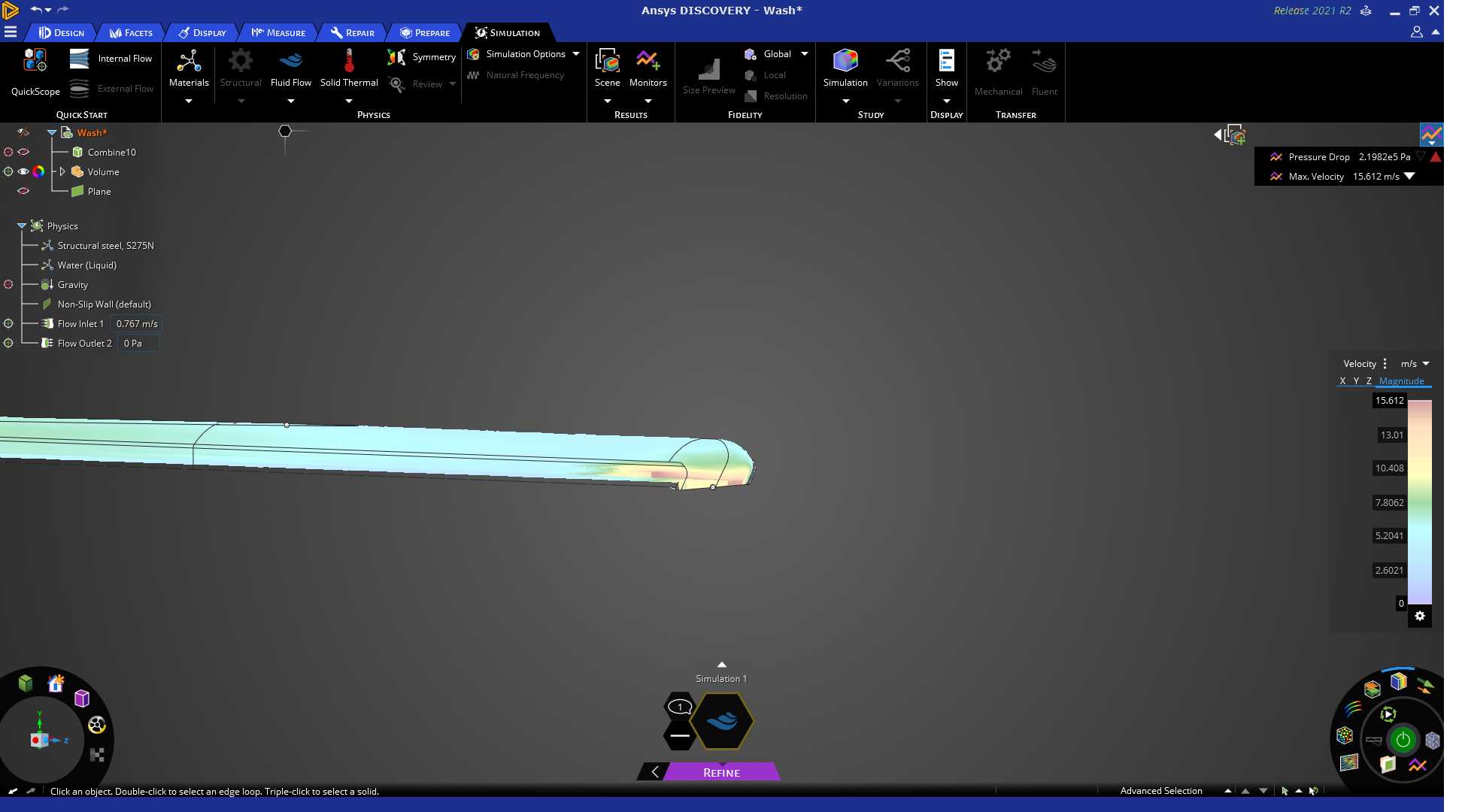Select the particles result icon in wheel
Screen dimensions: 1459x812
point(1345,735)
